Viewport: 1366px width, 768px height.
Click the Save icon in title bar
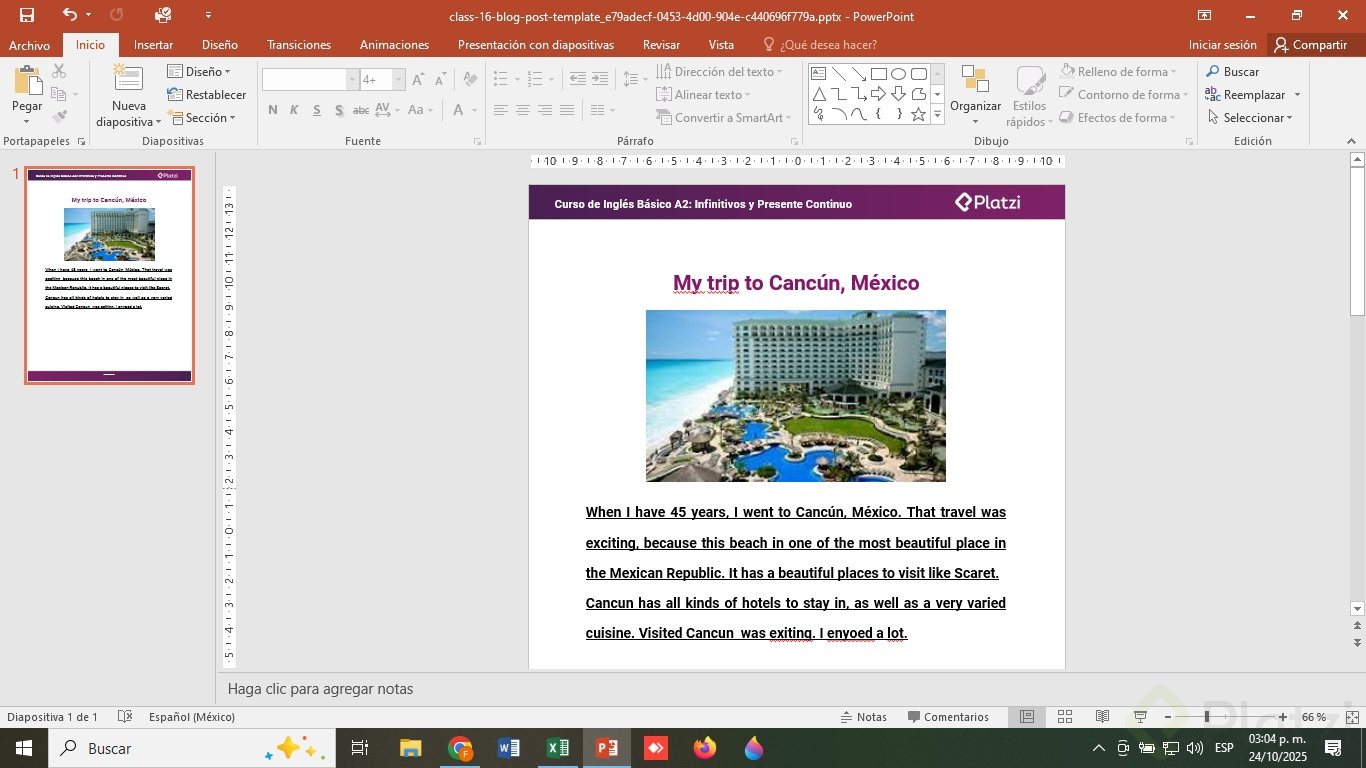(x=26, y=15)
